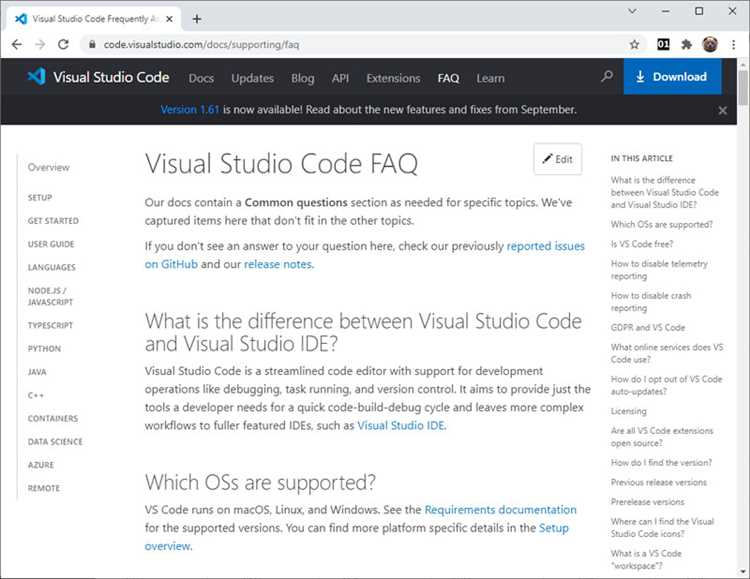Click the Download button
The height and width of the screenshot is (579, 750).
point(672,77)
